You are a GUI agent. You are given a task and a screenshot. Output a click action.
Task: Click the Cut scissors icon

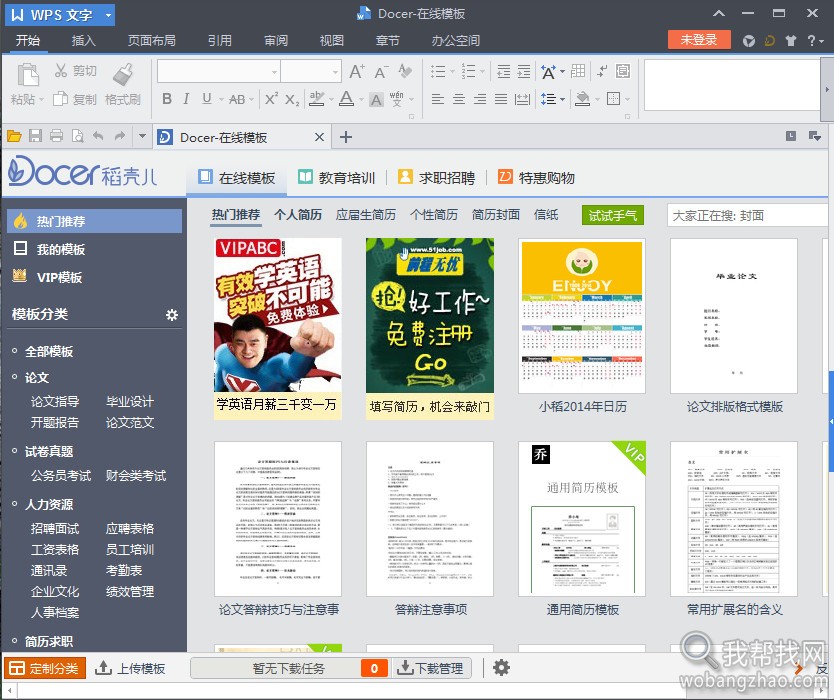coord(61,71)
